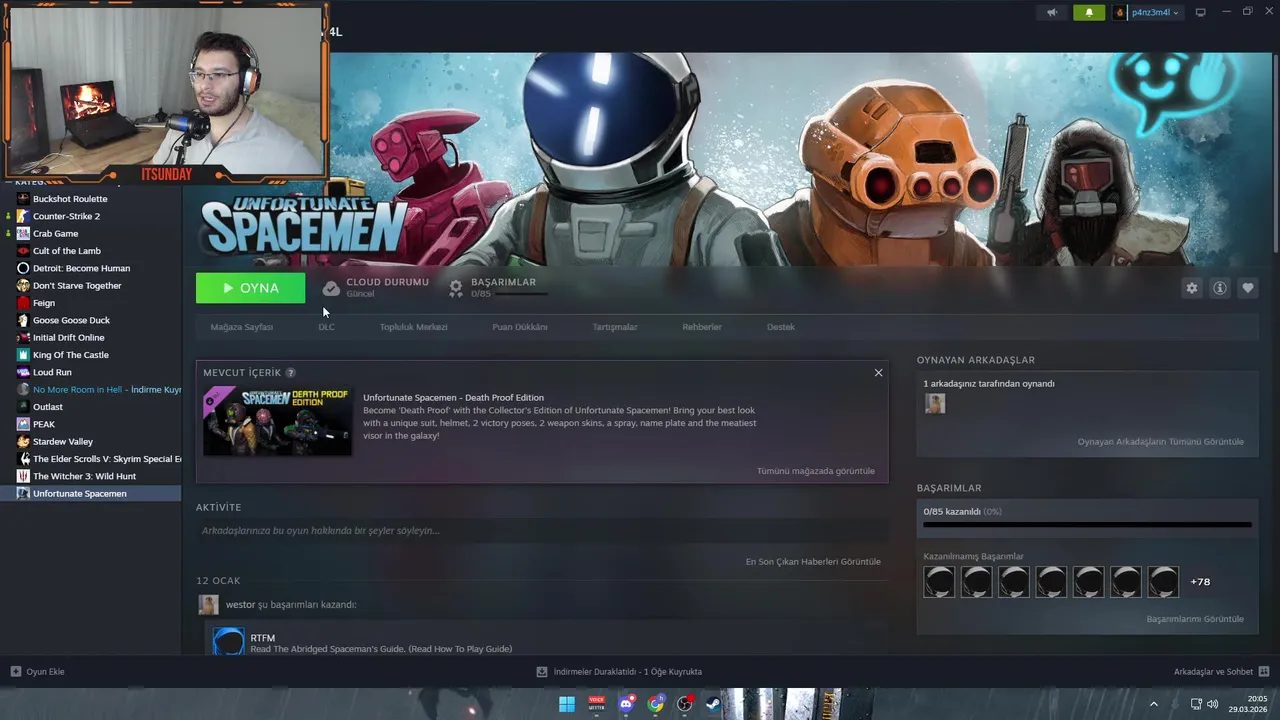Open Discord from taskbar

point(626,704)
